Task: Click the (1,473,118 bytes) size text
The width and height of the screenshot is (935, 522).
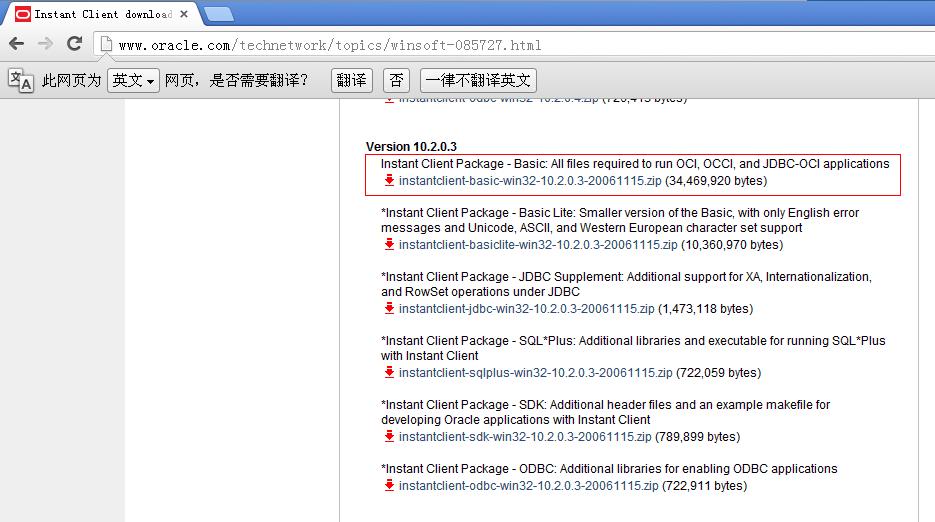Action: tap(705, 308)
